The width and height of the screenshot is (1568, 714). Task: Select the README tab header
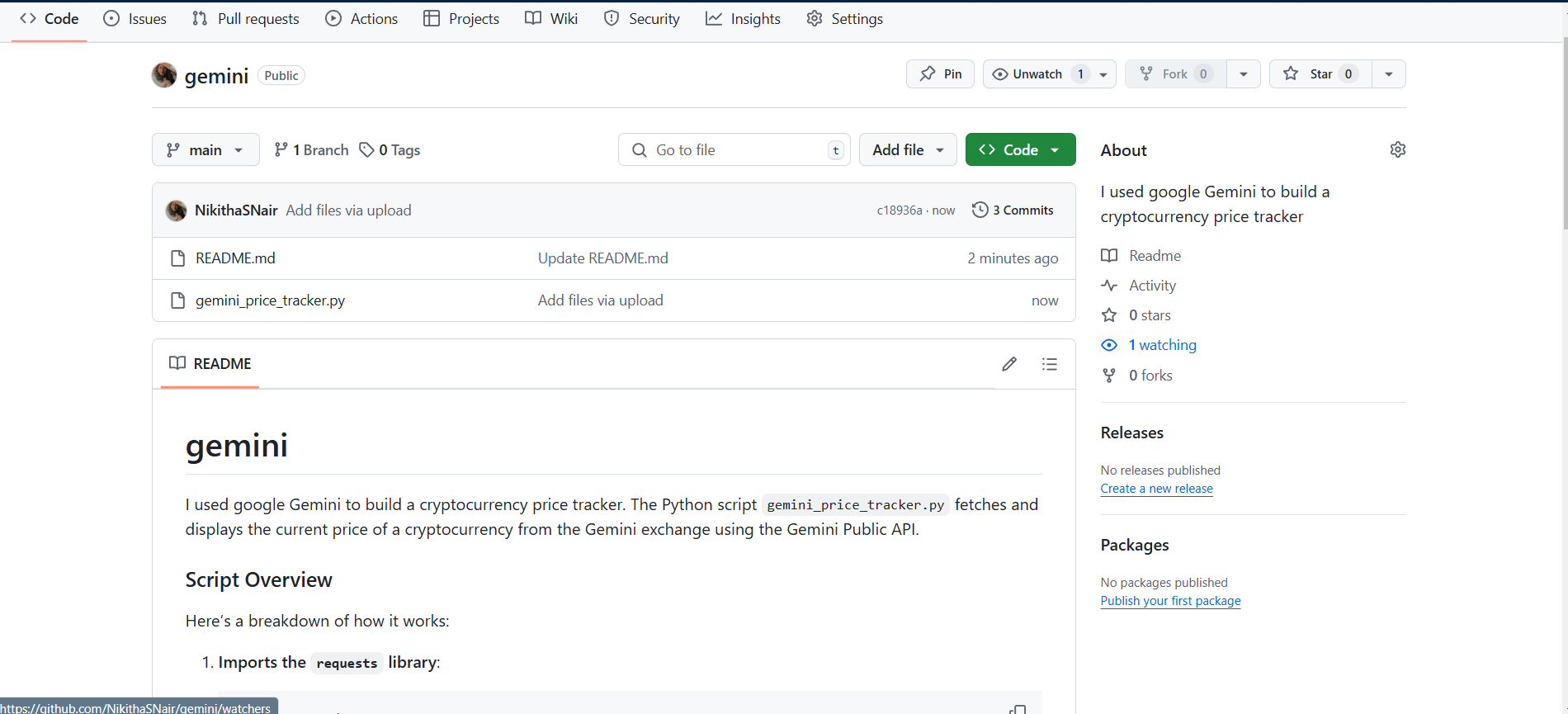pos(210,364)
